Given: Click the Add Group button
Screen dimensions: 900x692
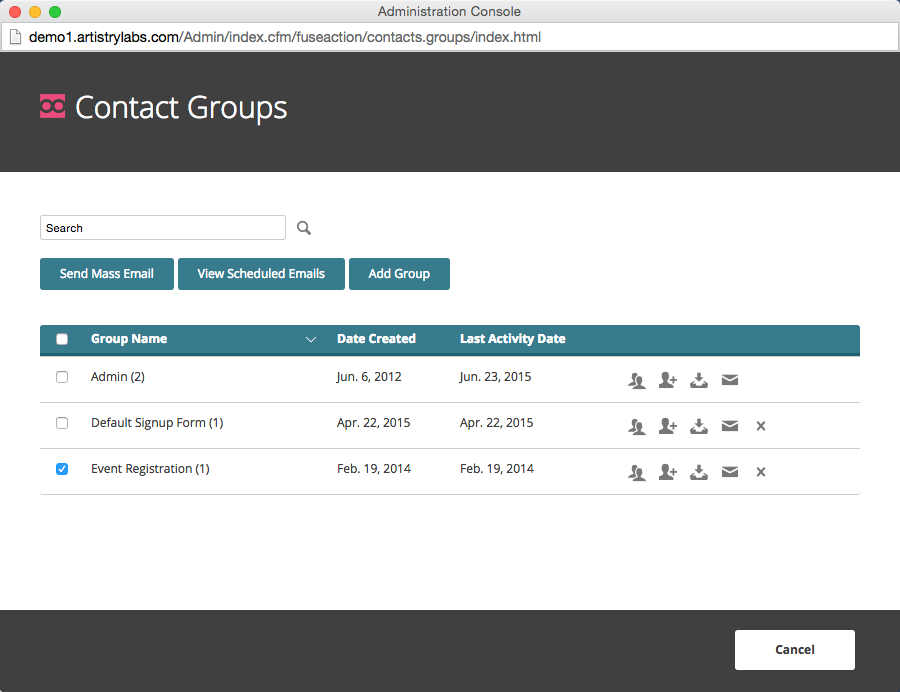Looking at the screenshot, I should coord(399,274).
